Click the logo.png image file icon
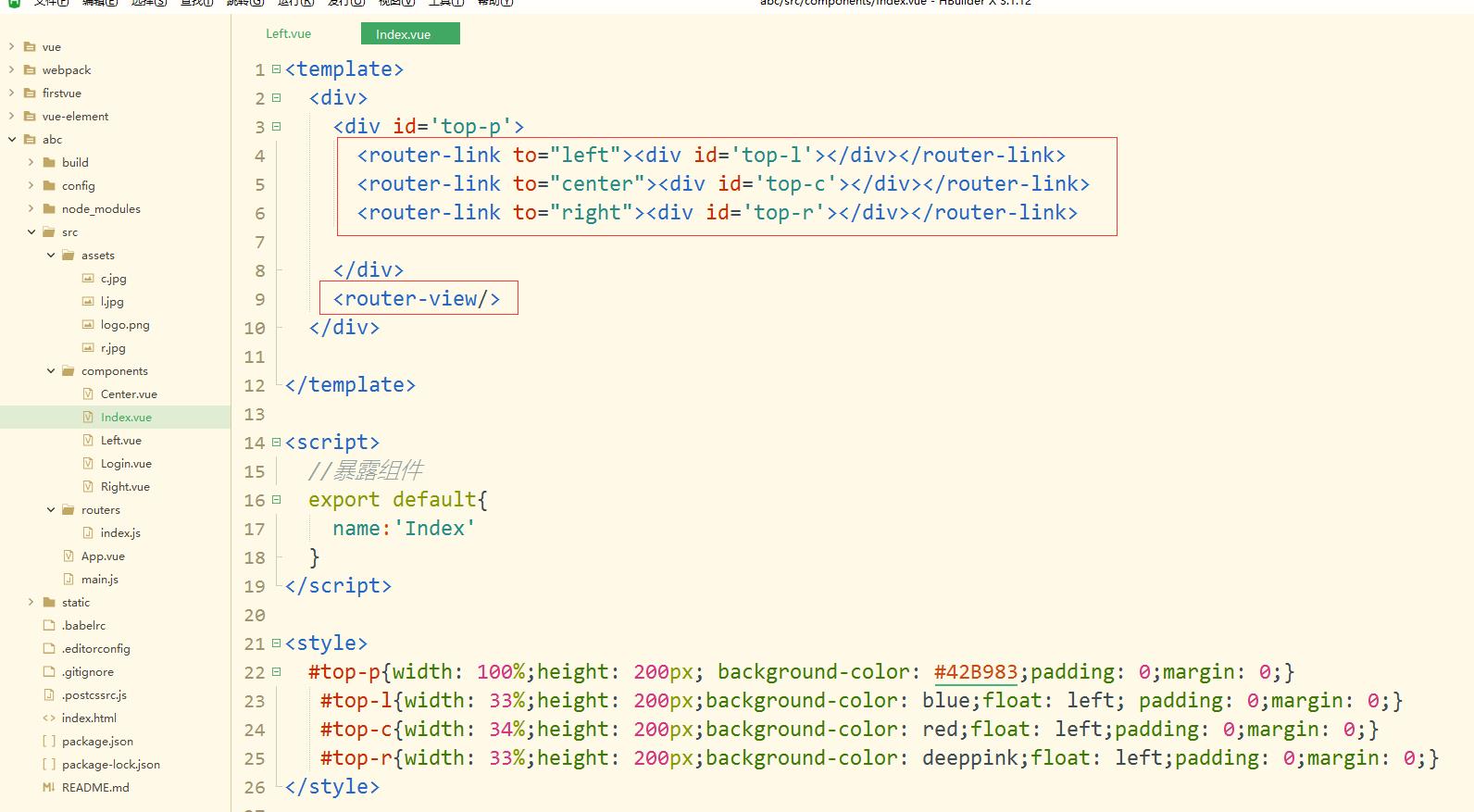Screen dimensions: 1474x812 tap(88, 324)
